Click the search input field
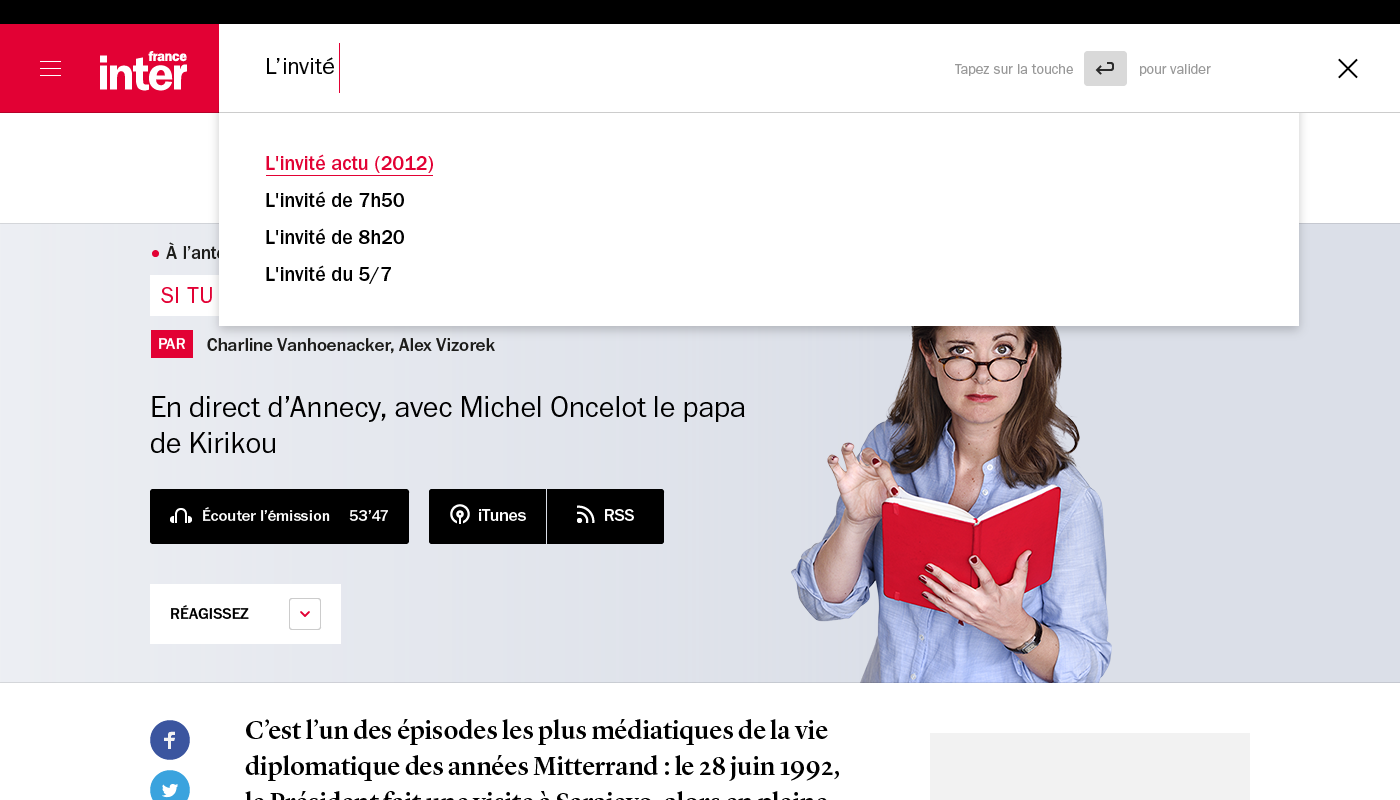This screenshot has height=800, width=1400. [x=600, y=68]
